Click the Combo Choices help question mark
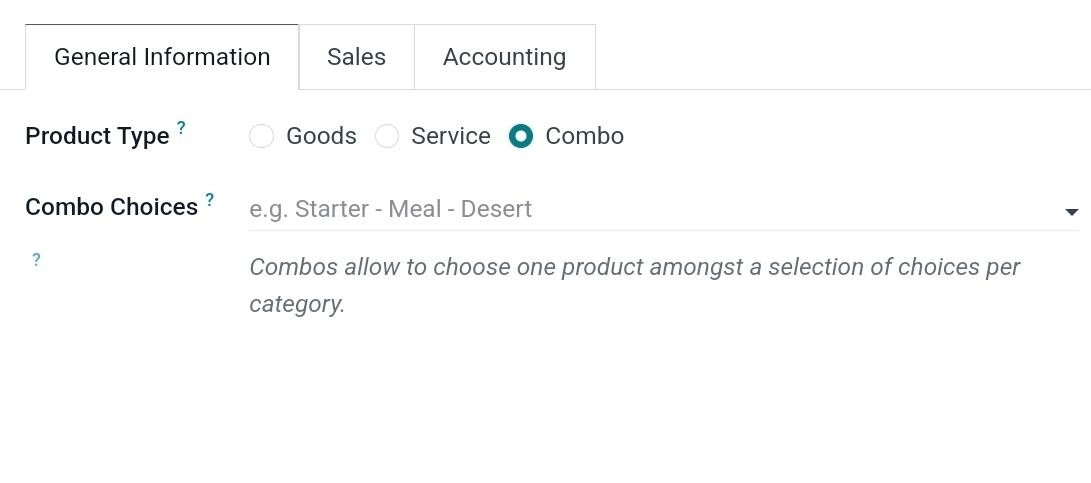 (210, 199)
